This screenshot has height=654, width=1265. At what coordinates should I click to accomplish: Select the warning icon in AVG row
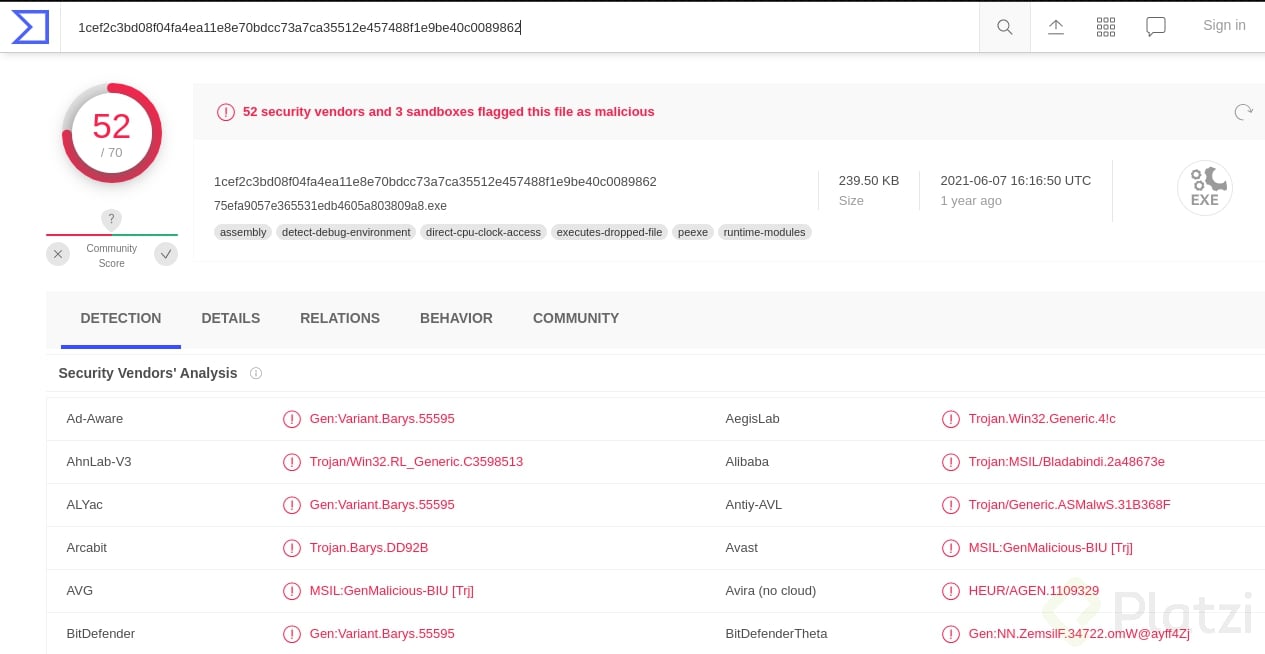point(292,591)
